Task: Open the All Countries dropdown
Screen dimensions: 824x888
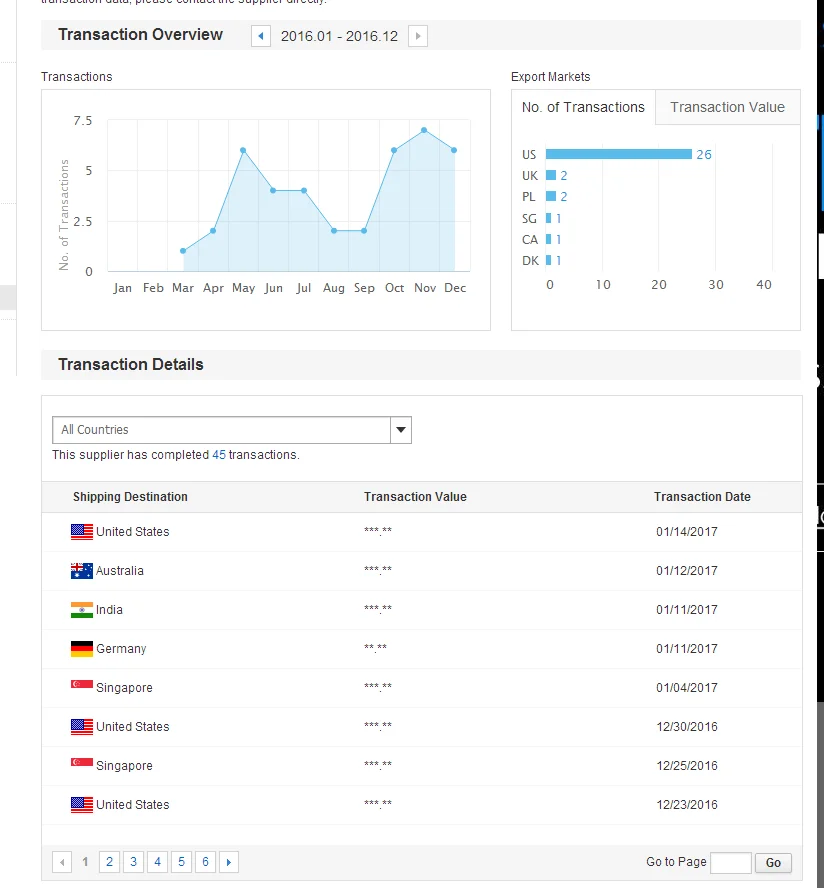Action: (220, 430)
